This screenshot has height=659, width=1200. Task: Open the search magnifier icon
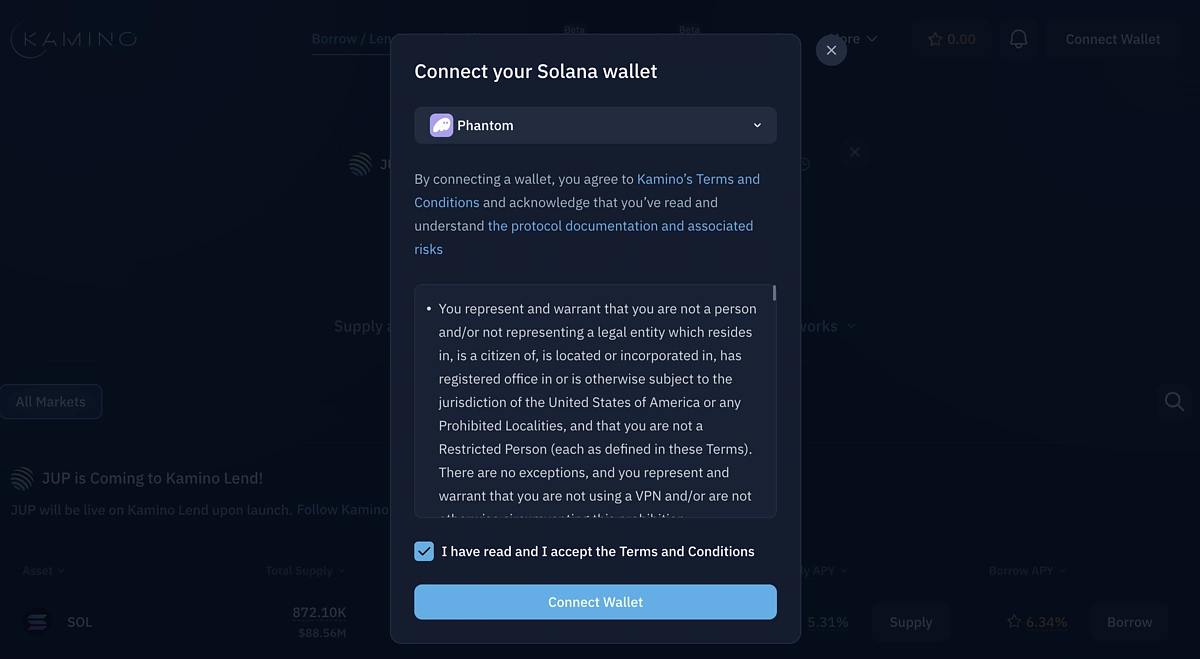click(1174, 401)
